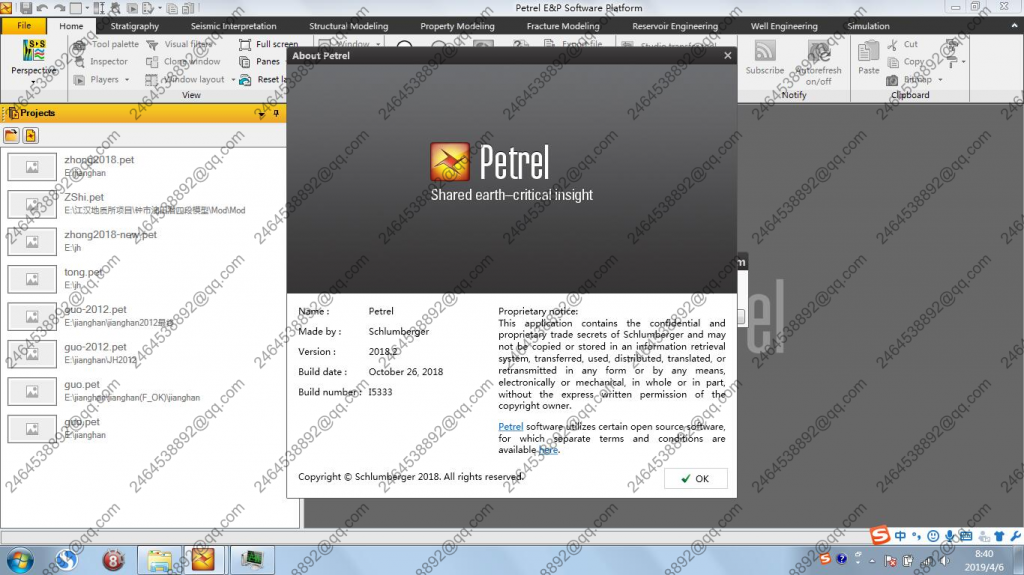Click the Bitmap camera icon
The width and height of the screenshot is (1024, 575).
[892, 80]
